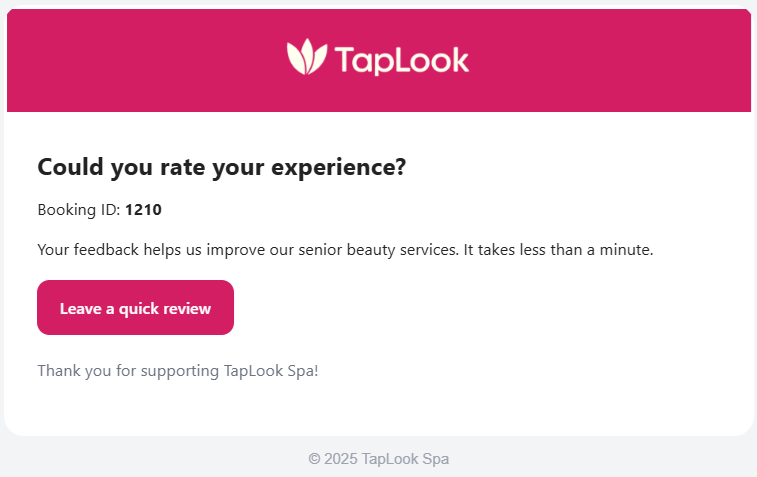Click the 'Booking ID:' label
The height and width of the screenshot is (477, 757).
coord(79,210)
